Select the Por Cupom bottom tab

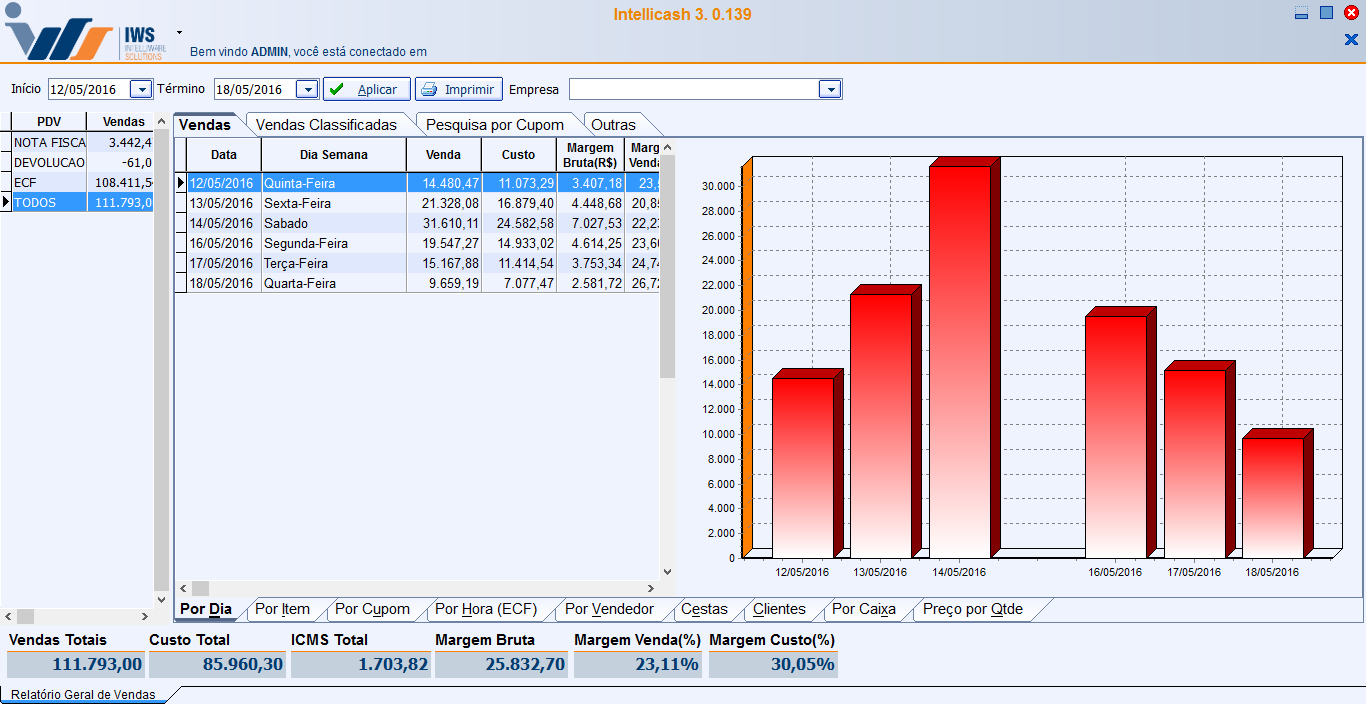[372, 609]
